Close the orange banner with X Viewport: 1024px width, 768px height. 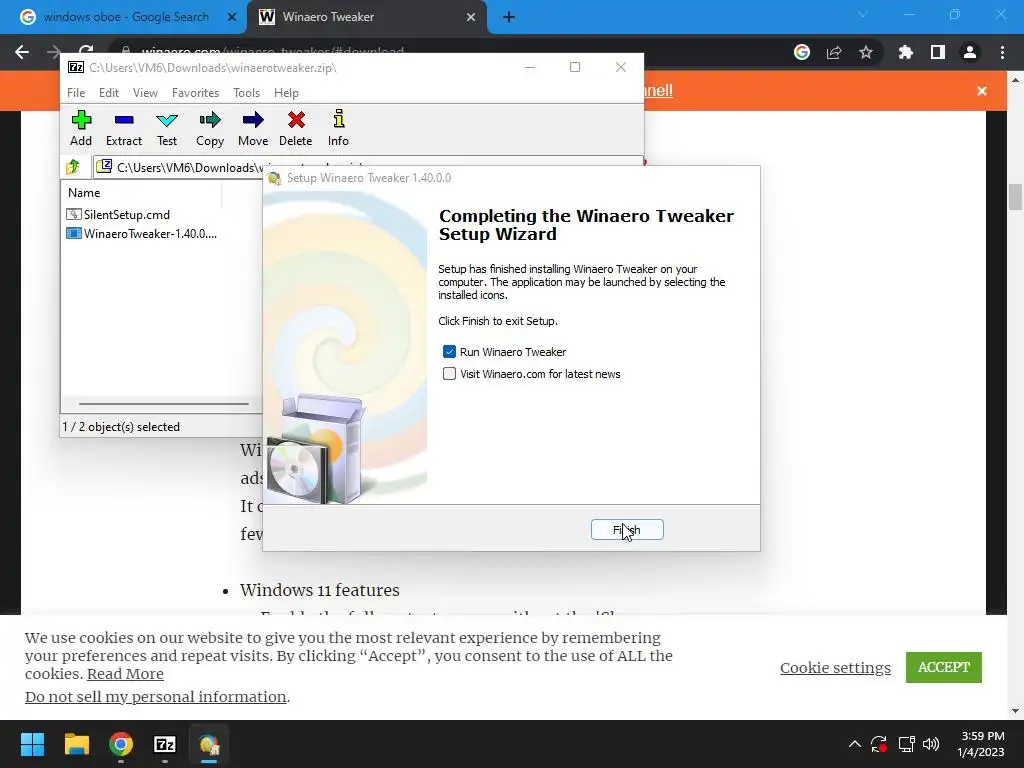coord(982,91)
